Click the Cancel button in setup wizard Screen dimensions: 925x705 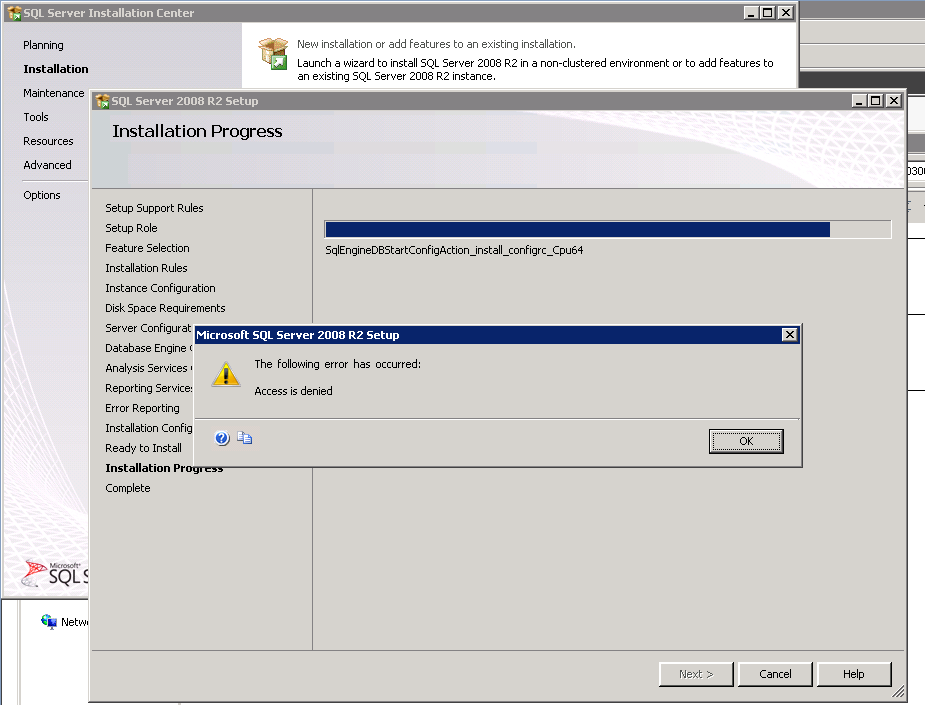775,674
